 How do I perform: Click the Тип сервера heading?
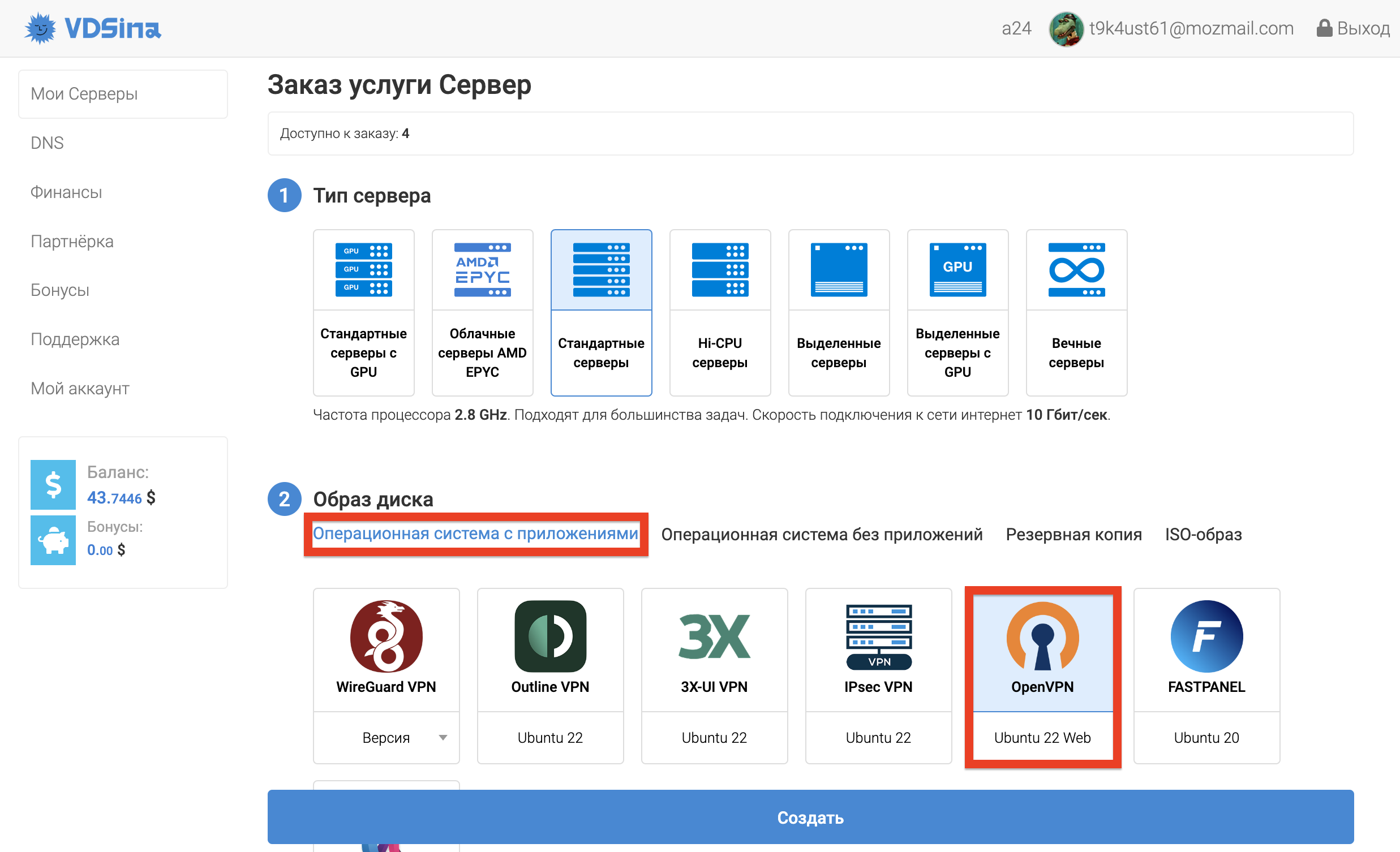[x=372, y=195]
